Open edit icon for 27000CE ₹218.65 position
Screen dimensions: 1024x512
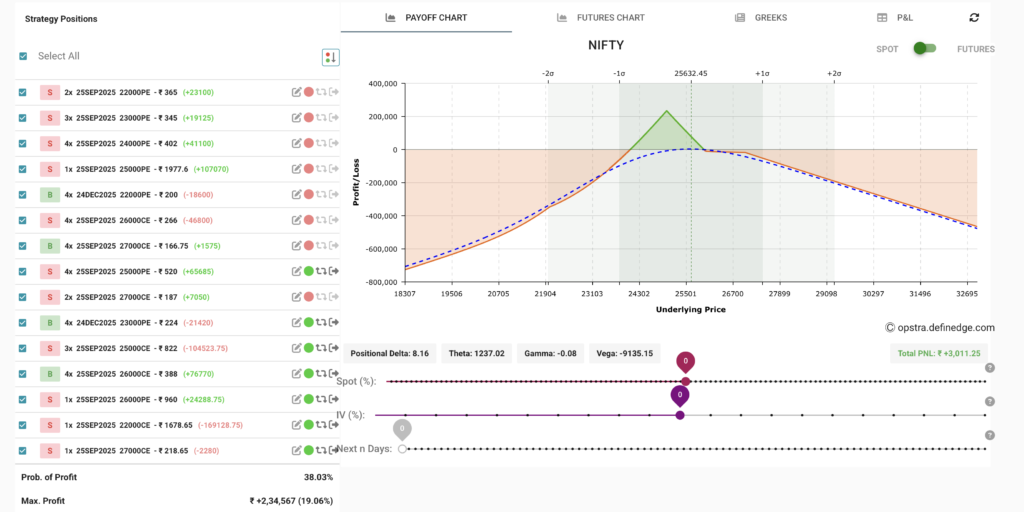pos(296,451)
